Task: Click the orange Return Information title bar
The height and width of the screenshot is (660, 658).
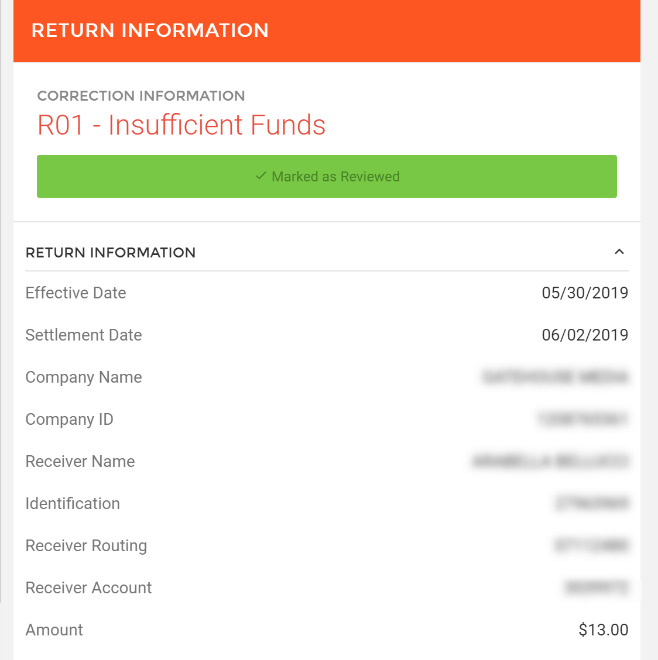Action: coord(326,31)
